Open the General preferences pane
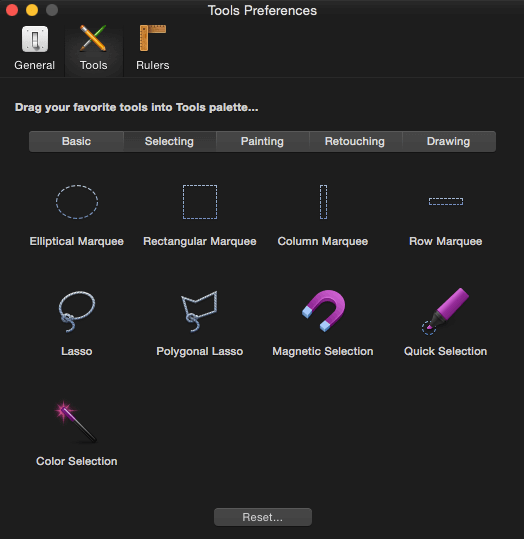 click(34, 48)
